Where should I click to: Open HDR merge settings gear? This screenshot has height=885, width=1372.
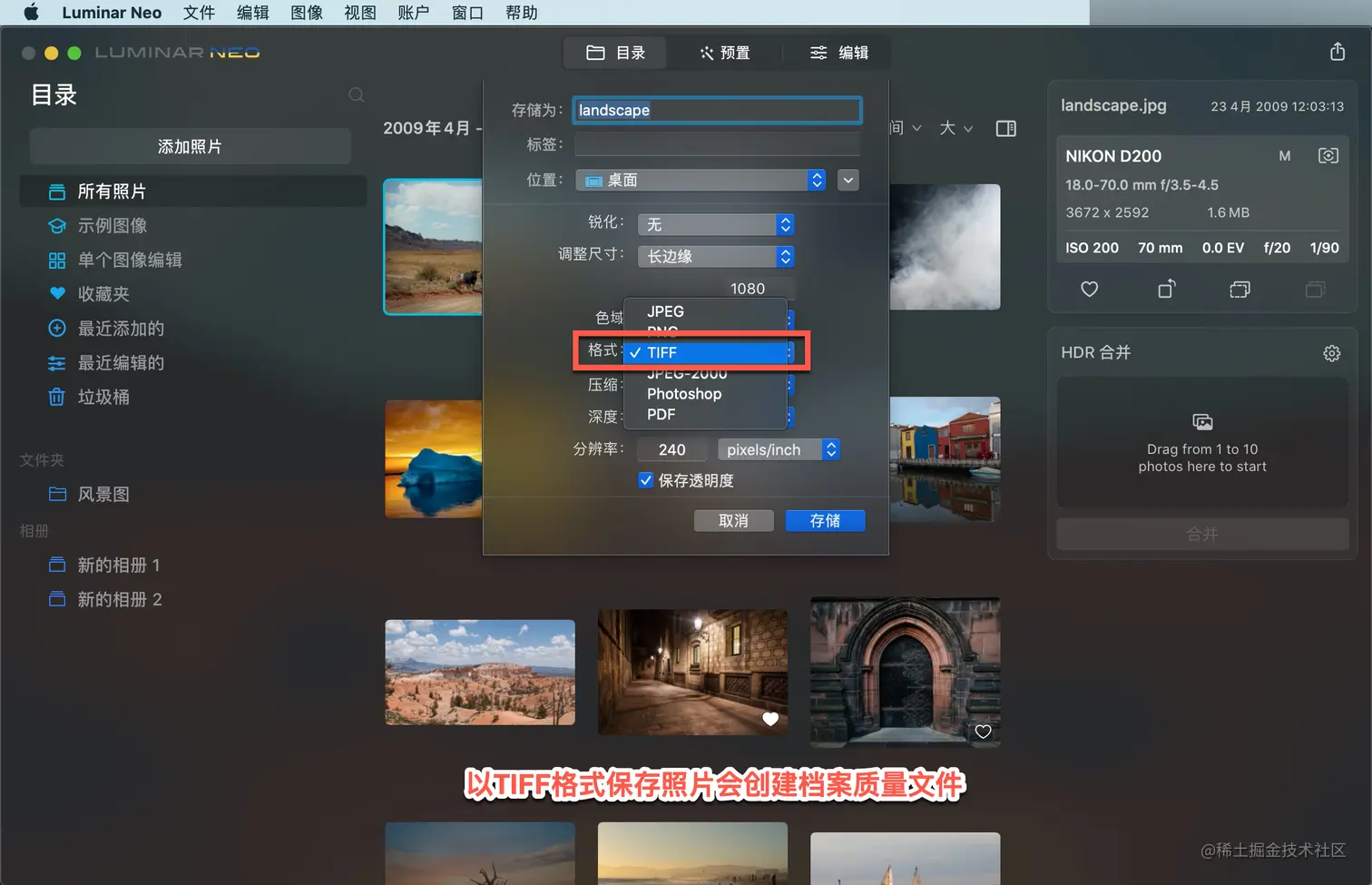click(x=1331, y=353)
